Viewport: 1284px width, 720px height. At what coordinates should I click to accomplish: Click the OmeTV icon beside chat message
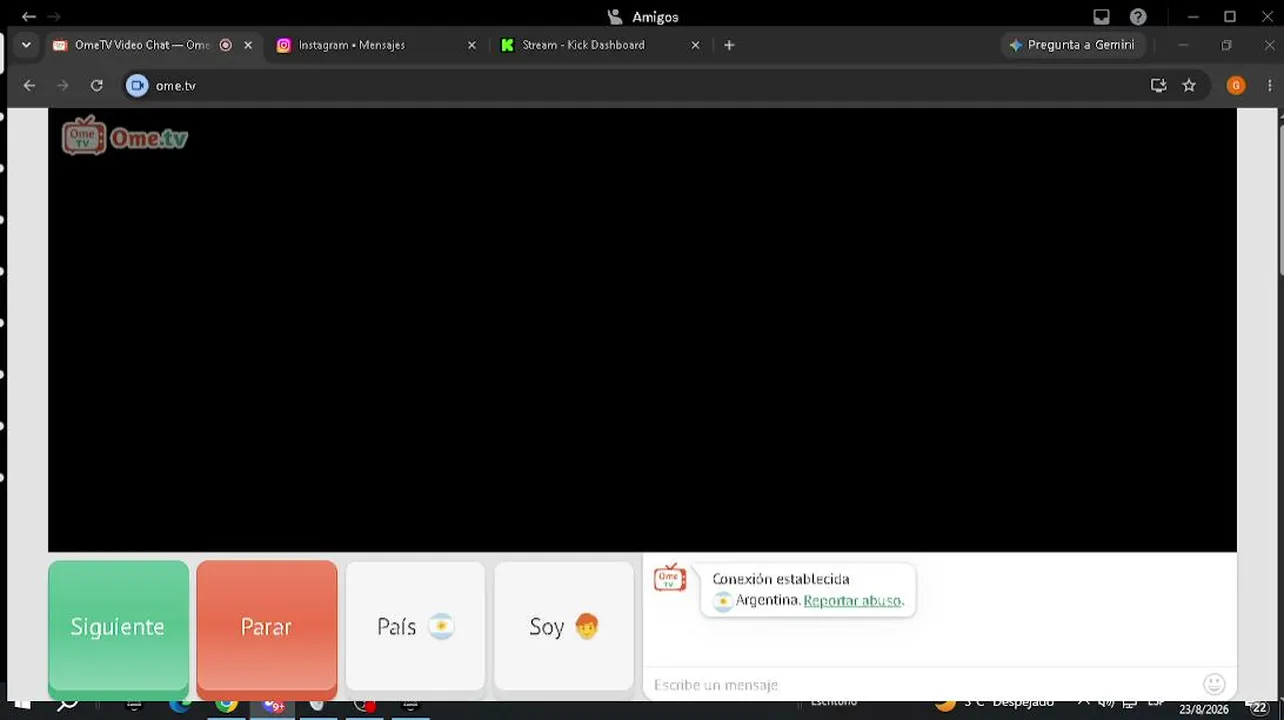pos(670,578)
